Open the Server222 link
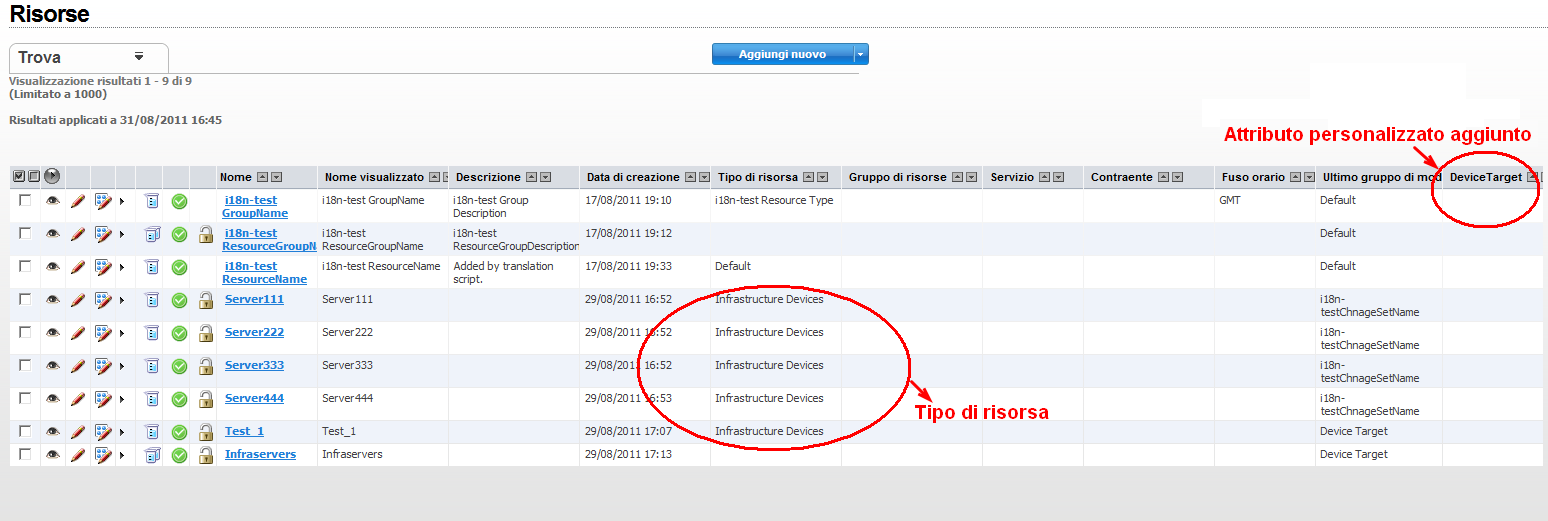The image size is (1548, 521). (254, 332)
